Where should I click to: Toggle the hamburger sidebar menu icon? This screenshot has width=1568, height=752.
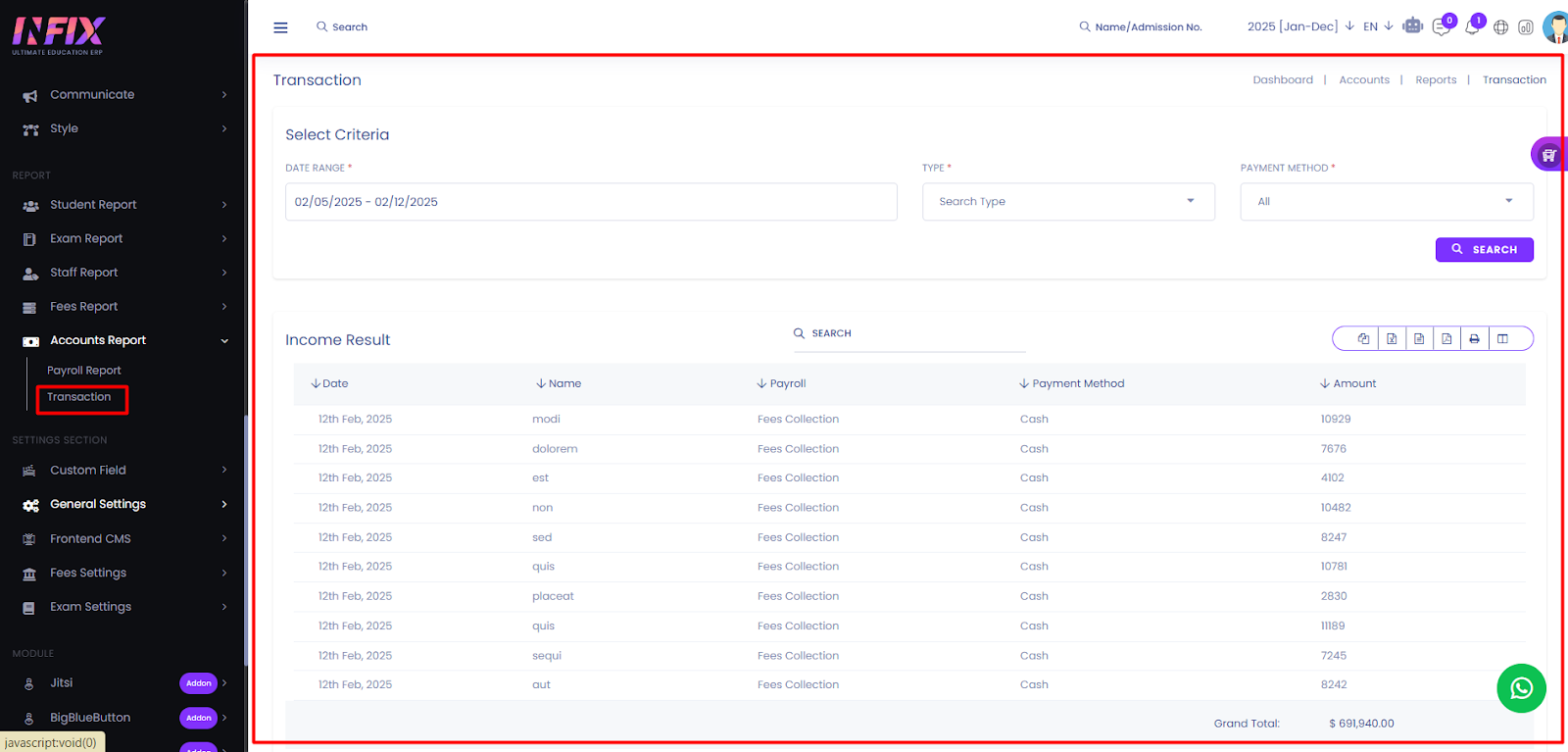click(280, 27)
